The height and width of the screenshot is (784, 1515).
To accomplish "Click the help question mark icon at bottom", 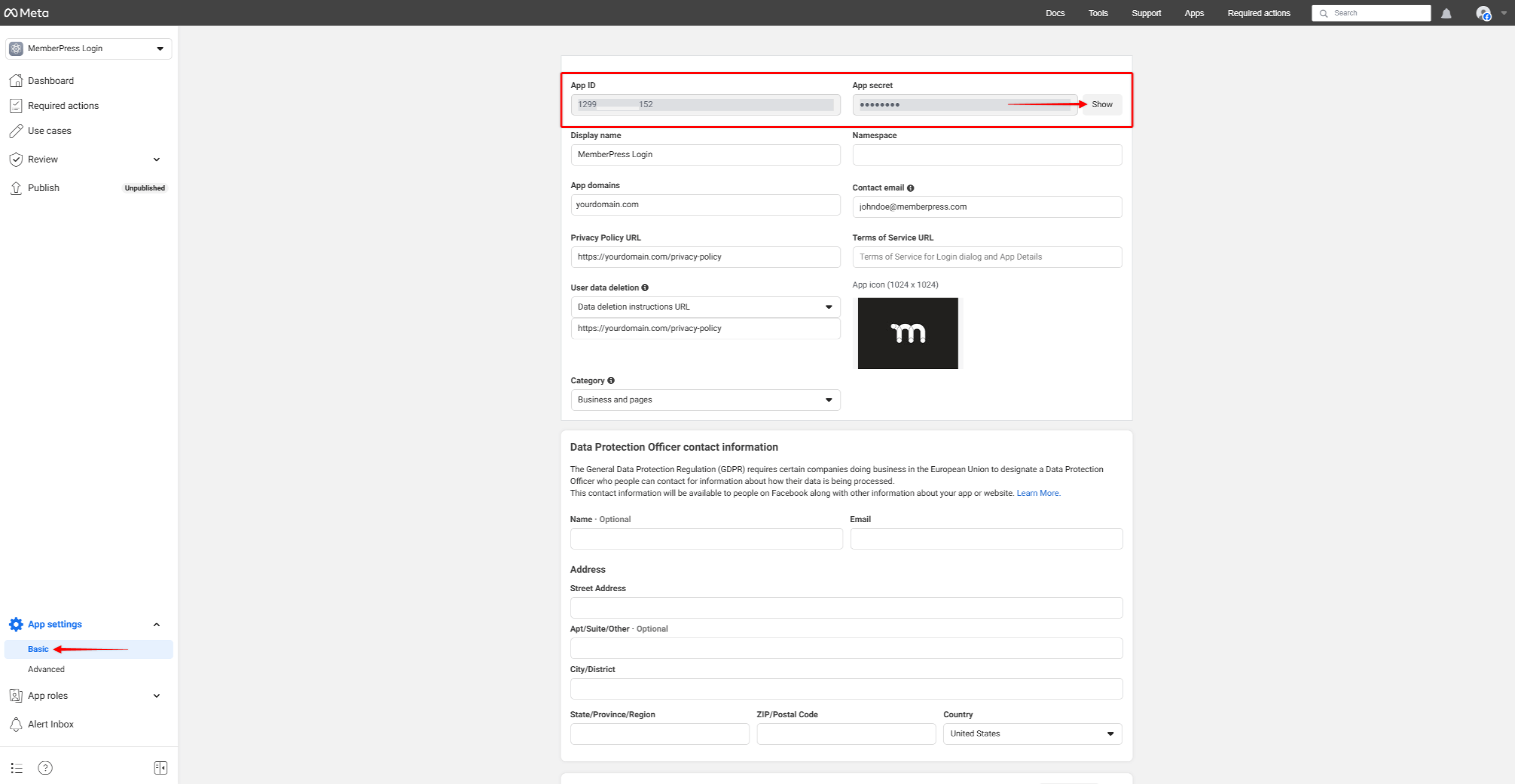I will 45,767.
